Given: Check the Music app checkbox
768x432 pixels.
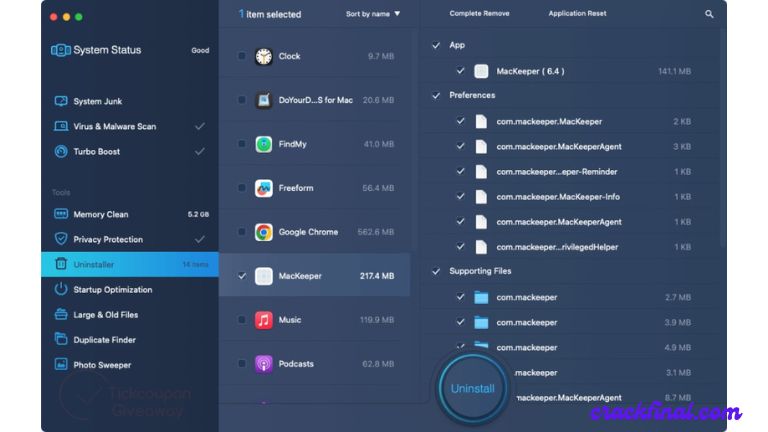Looking at the screenshot, I should click(x=242, y=319).
